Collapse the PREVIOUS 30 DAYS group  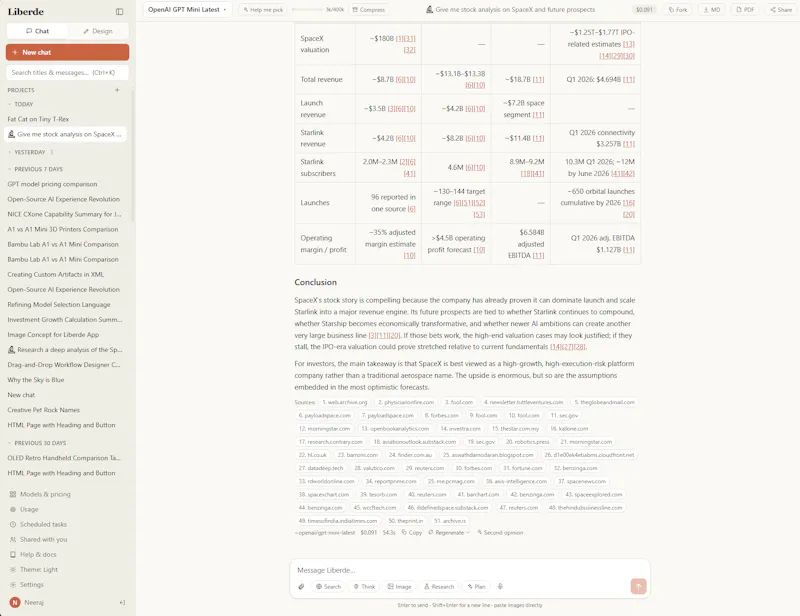pos(37,443)
